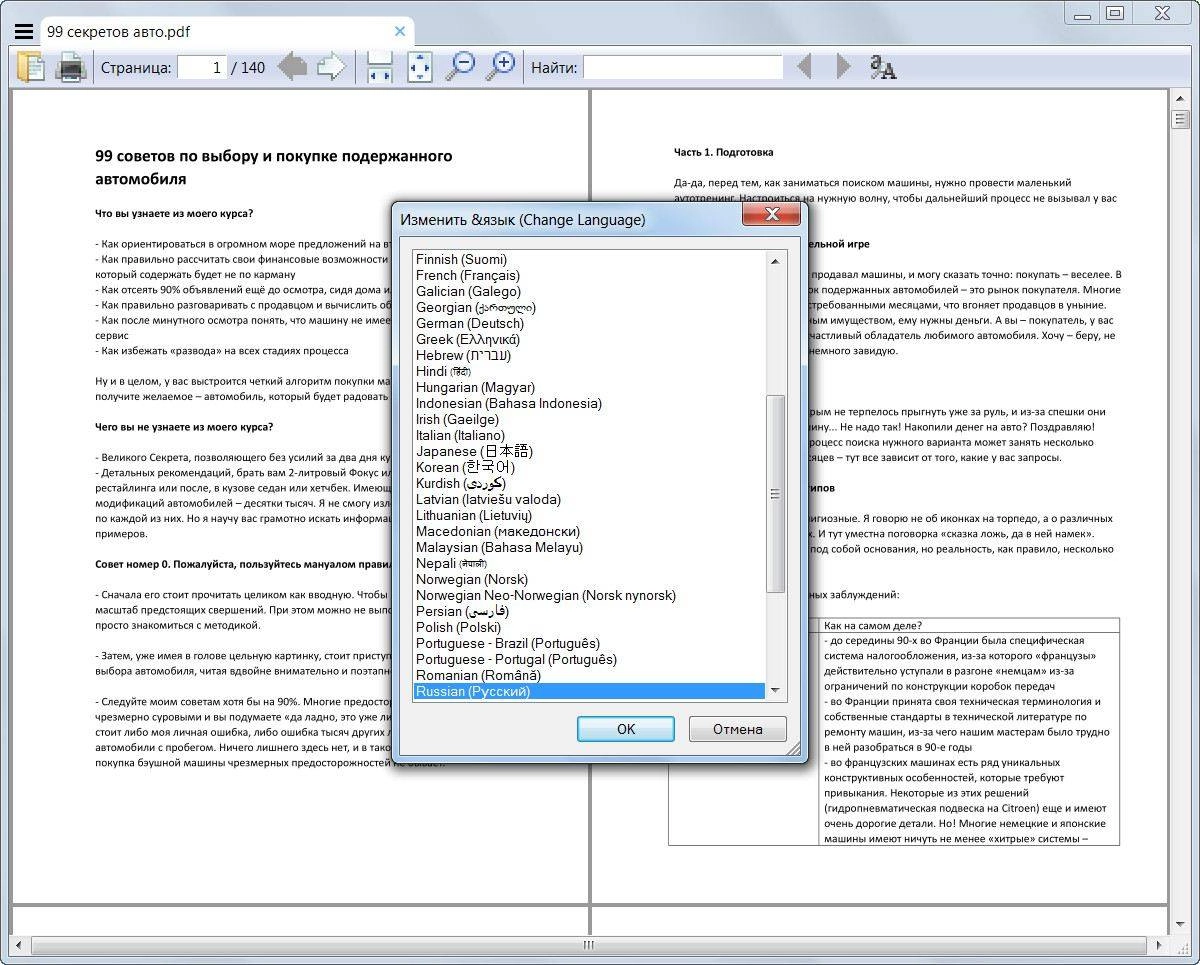Select Hebrew language entry
The image size is (1200, 965).
(x=589, y=355)
